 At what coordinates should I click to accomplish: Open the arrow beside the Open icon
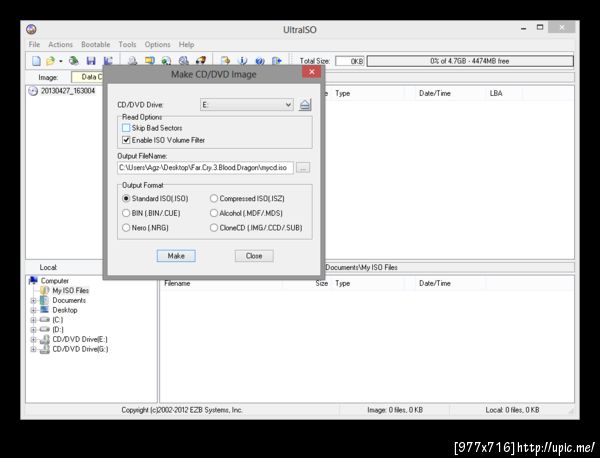tap(60, 61)
